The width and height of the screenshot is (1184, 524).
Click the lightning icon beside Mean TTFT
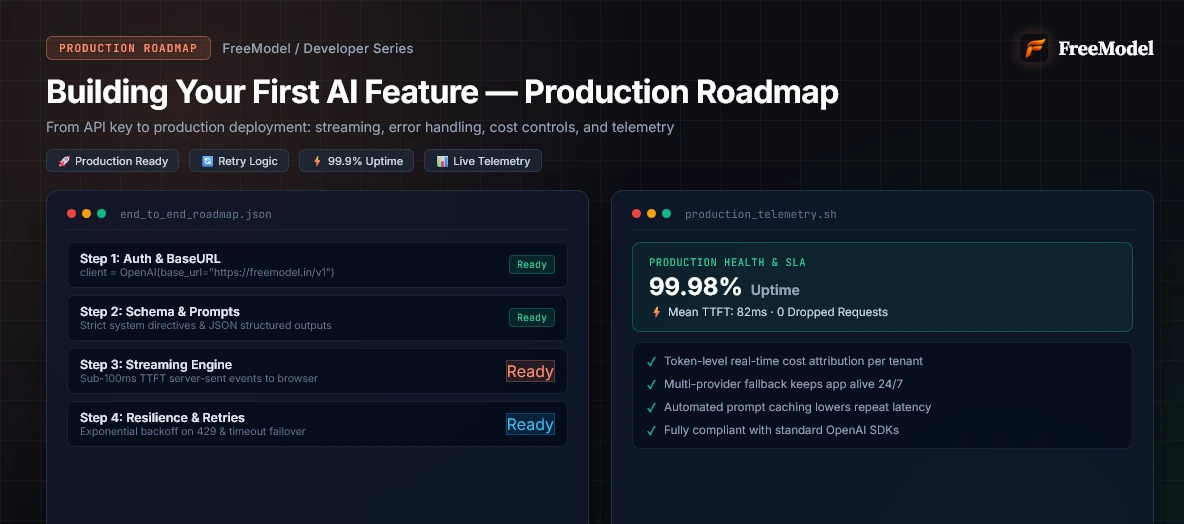(x=657, y=312)
